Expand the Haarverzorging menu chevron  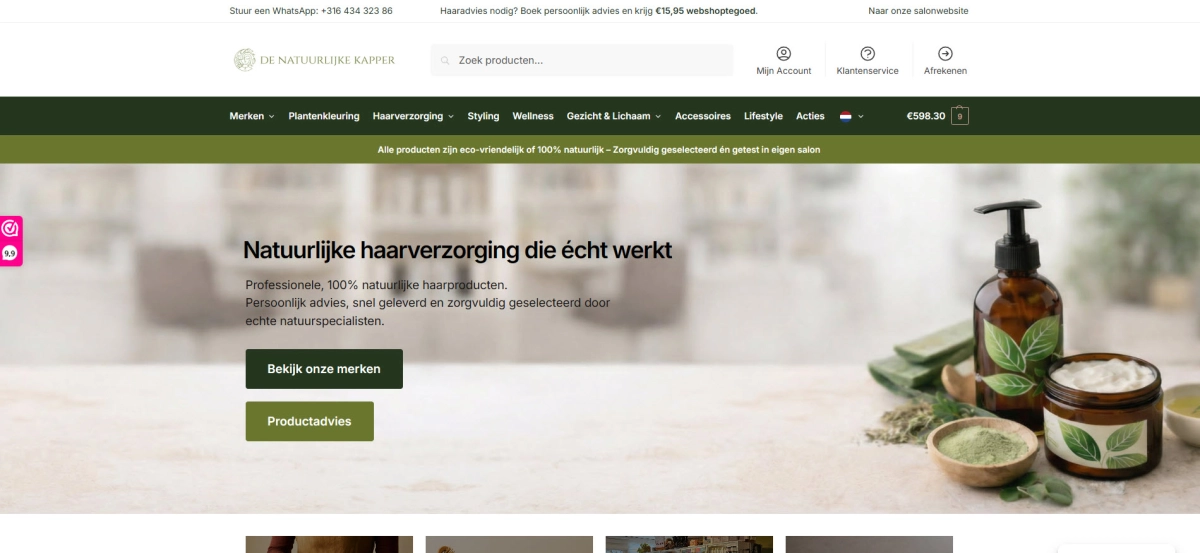coord(451,117)
